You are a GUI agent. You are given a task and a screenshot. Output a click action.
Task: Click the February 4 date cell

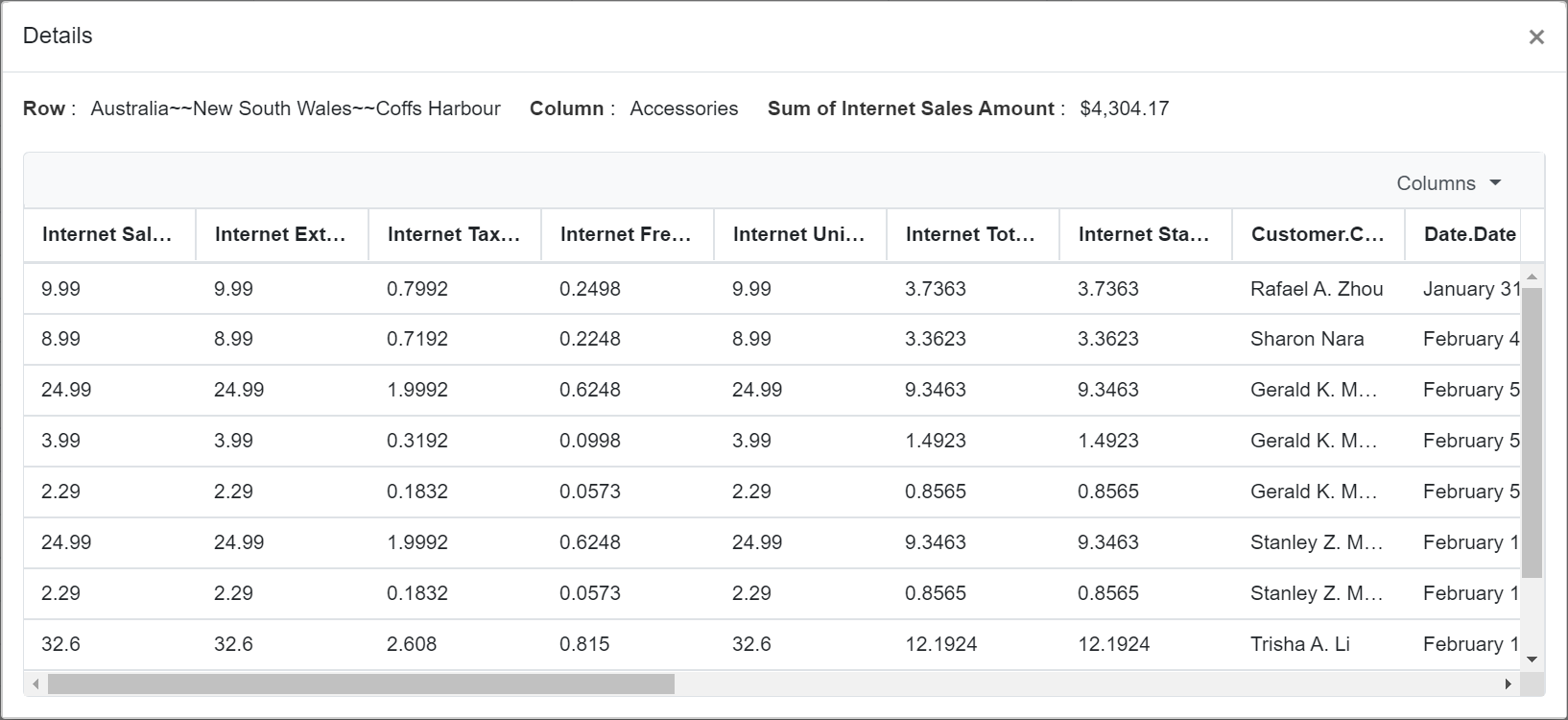[x=1463, y=339]
